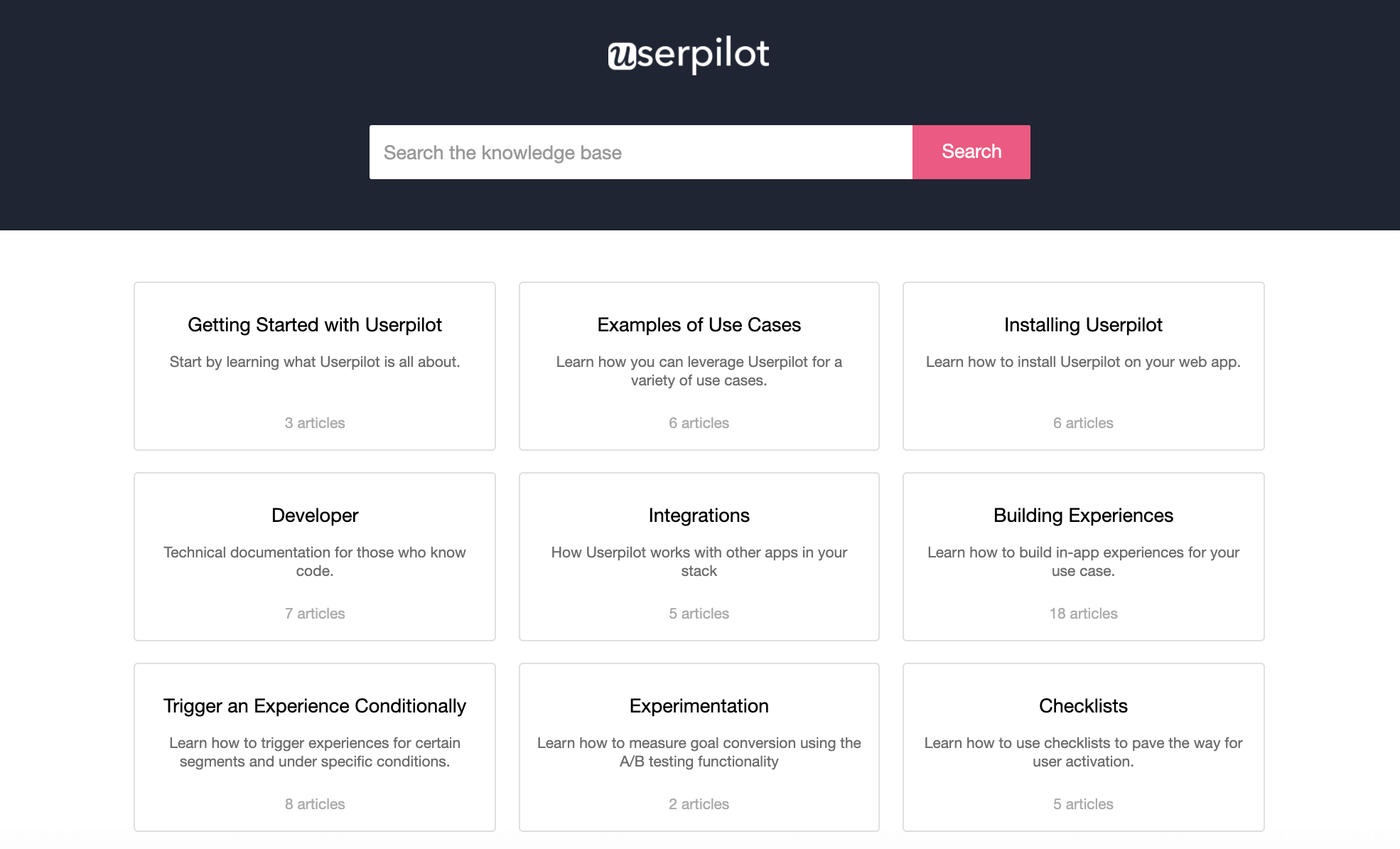Click the Integrations description about other apps
1400x849 pixels.
click(x=699, y=561)
